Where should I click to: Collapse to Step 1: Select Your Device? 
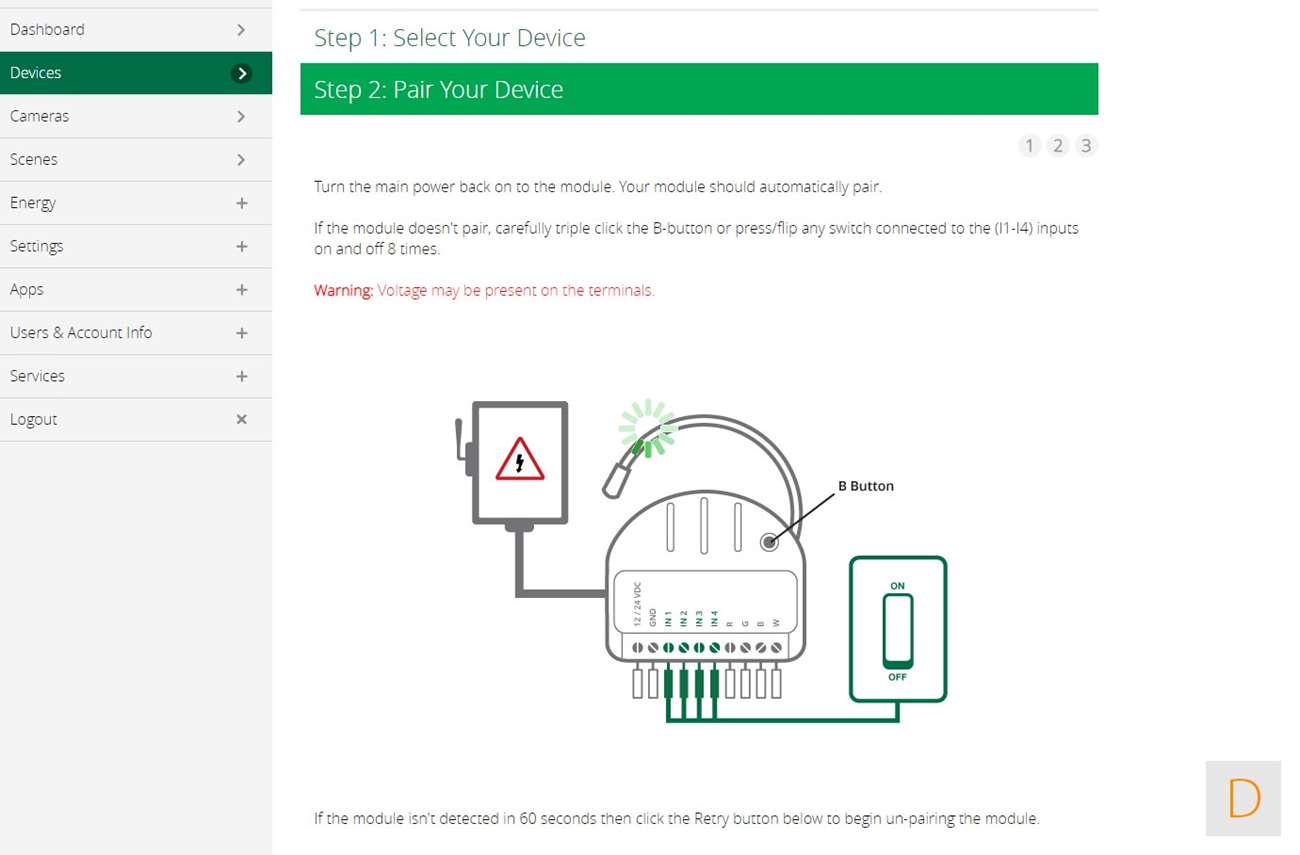click(450, 38)
